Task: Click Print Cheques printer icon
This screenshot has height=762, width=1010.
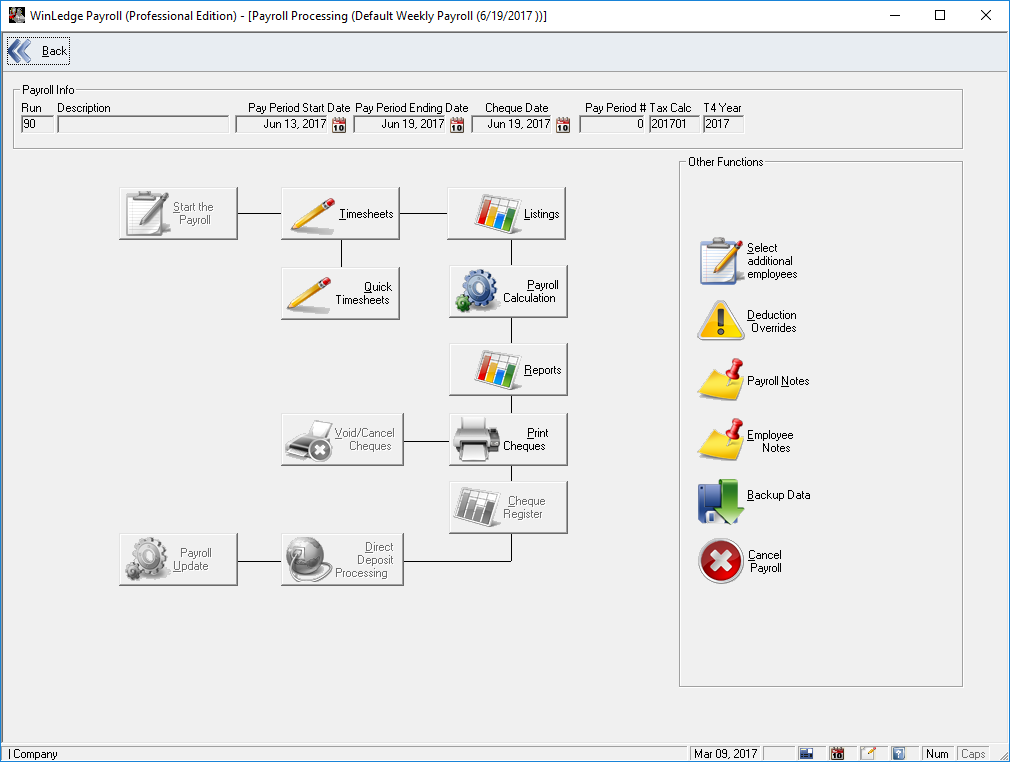Action: click(476, 440)
